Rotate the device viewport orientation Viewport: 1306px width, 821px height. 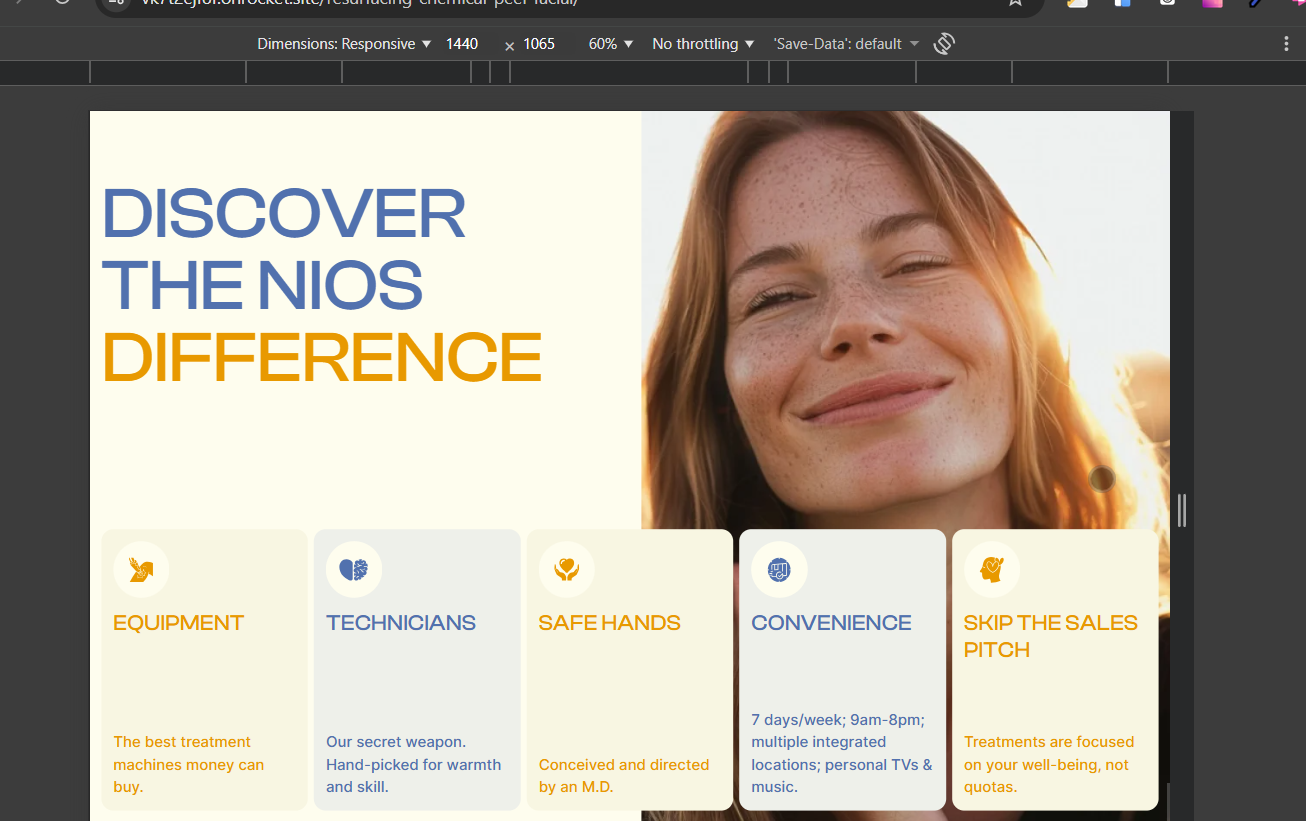pyautogui.click(x=944, y=44)
